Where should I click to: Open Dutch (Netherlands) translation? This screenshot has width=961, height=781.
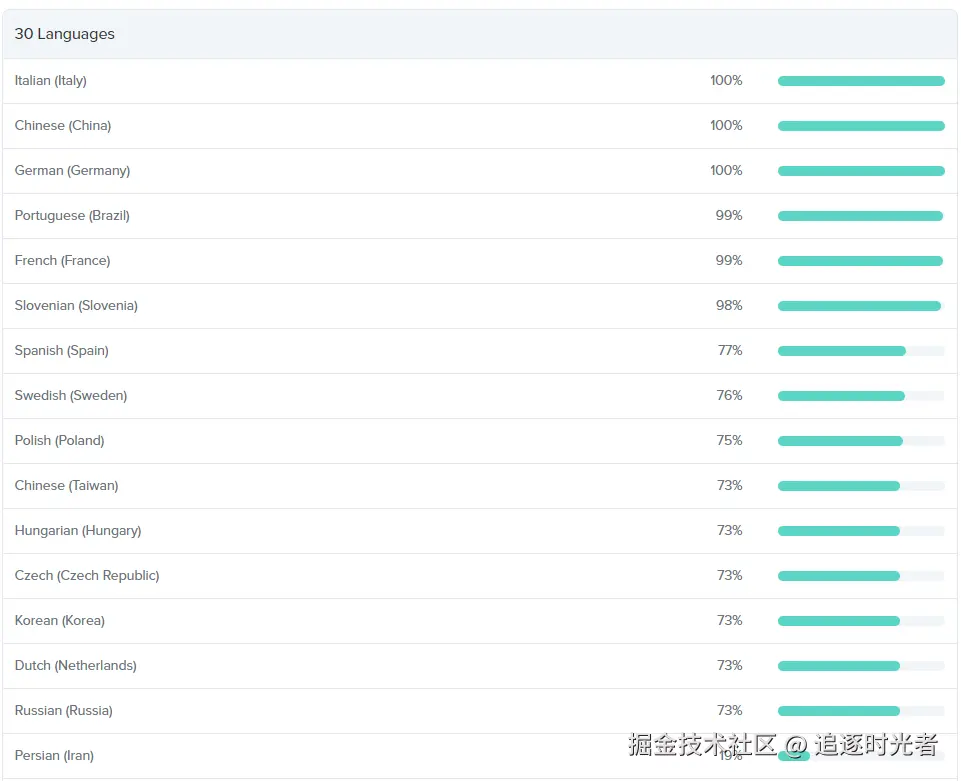75,666
